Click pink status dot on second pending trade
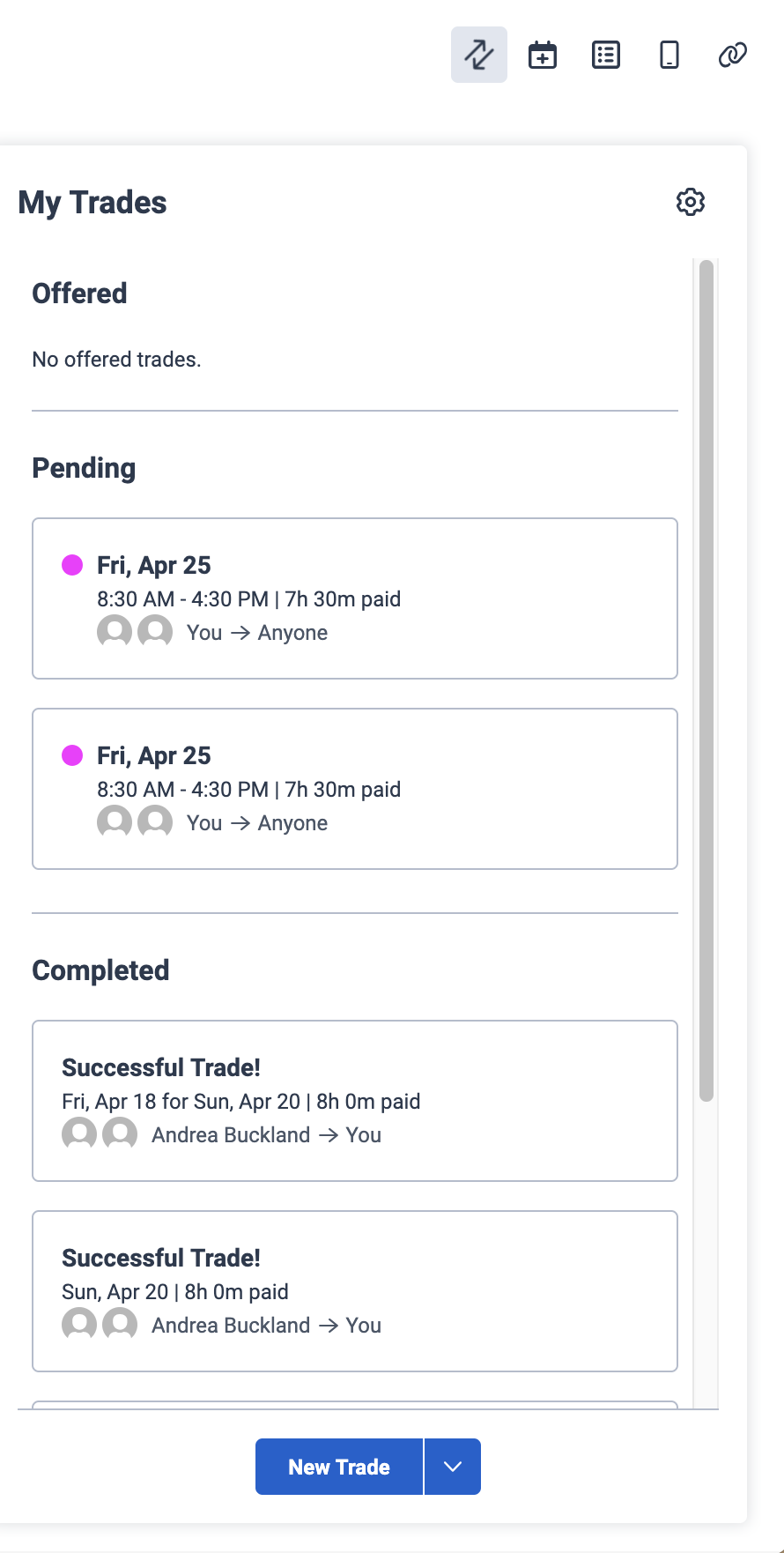Image resolution: width=784 pixels, height=1553 pixels. click(x=72, y=755)
